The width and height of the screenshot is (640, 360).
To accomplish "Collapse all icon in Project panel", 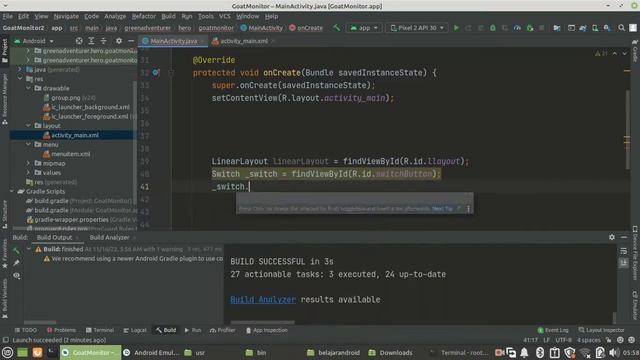I will [x=104, y=41].
